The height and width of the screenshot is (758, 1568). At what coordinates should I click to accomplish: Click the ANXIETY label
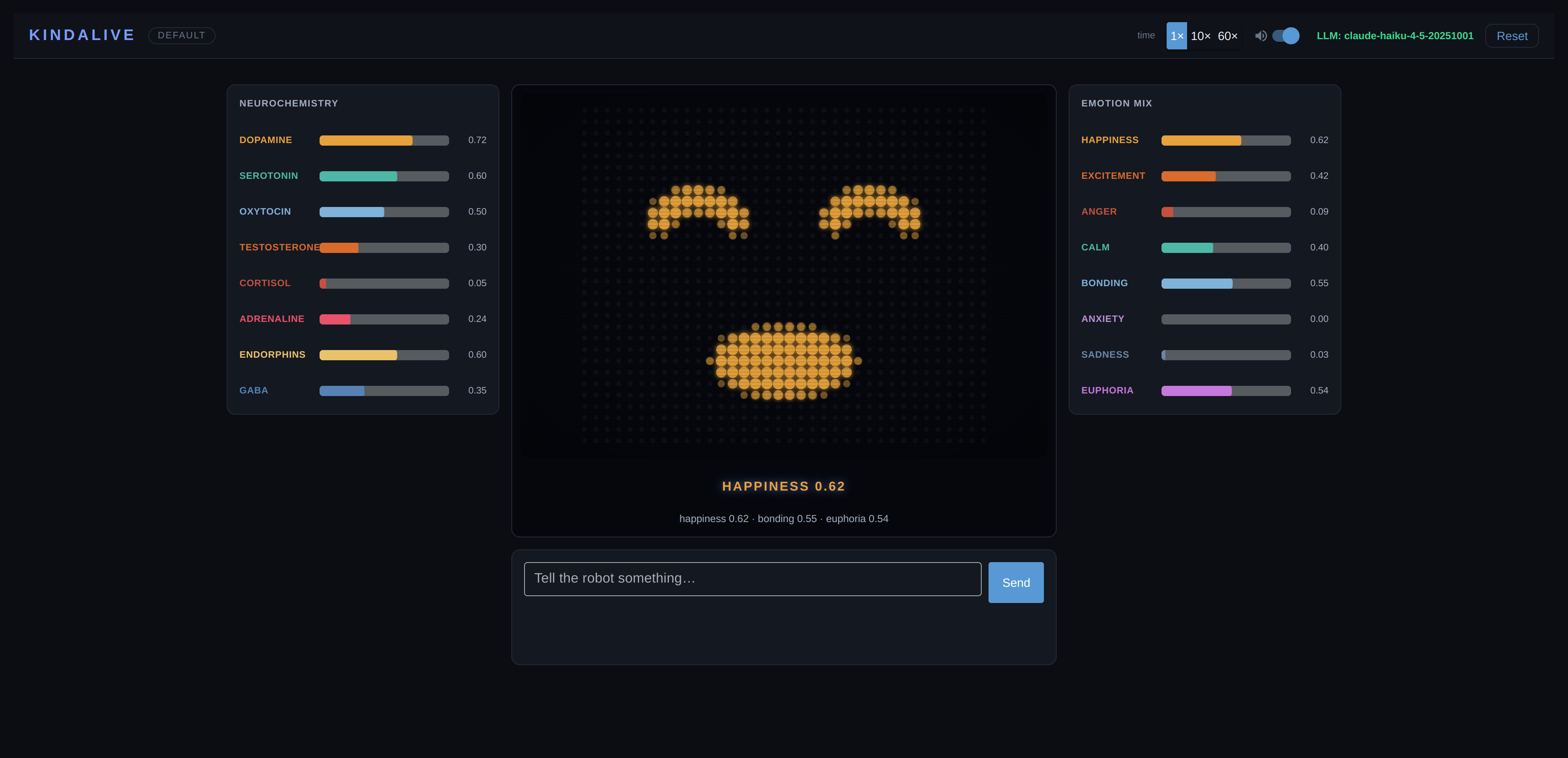click(1102, 319)
